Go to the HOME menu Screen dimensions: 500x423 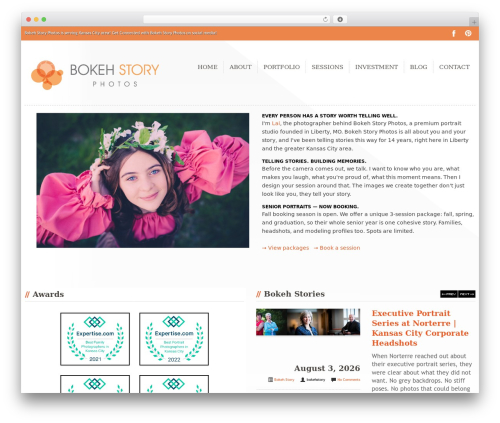click(207, 67)
